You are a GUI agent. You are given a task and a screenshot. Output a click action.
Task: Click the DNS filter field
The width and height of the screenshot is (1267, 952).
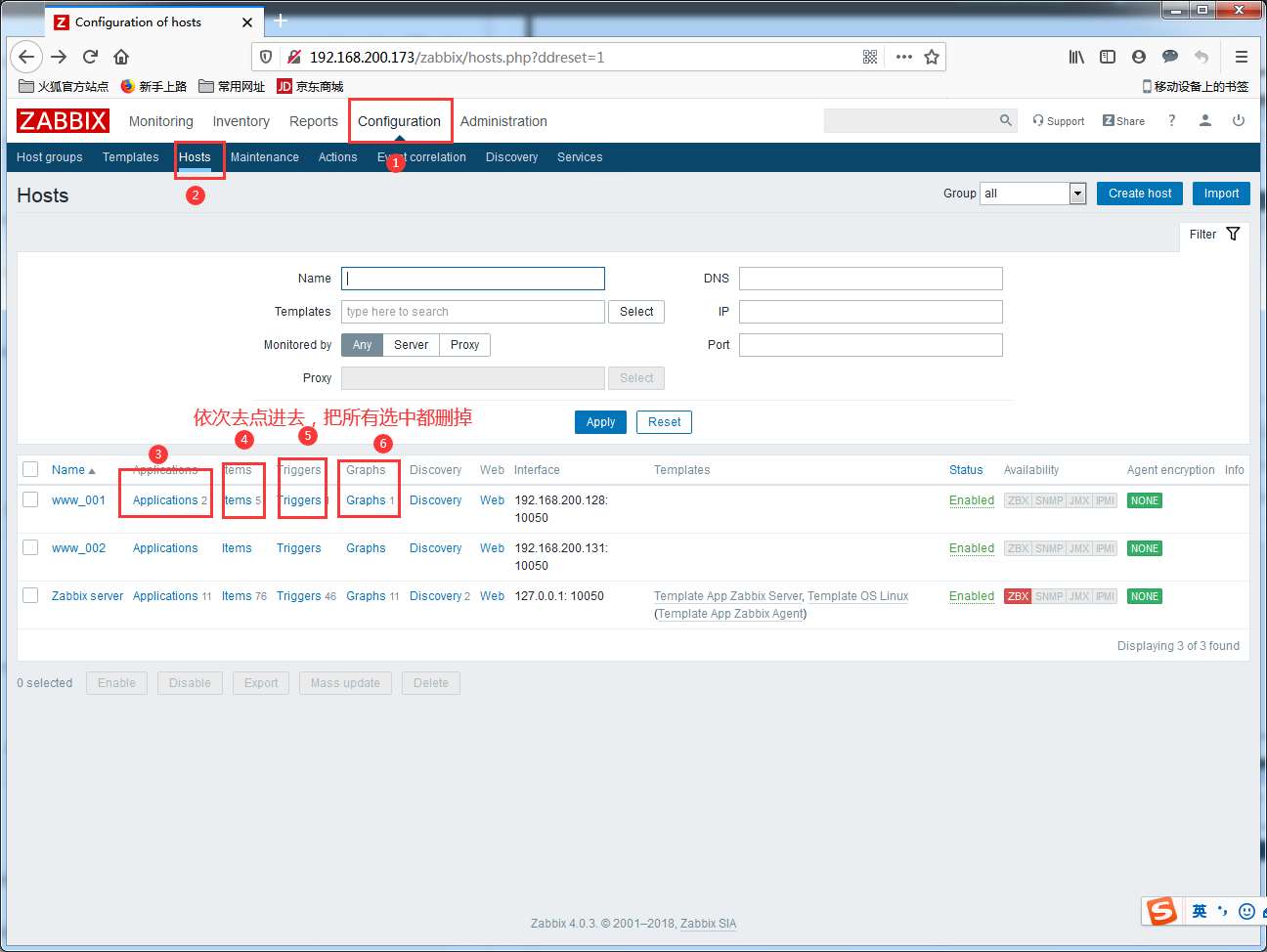tap(871, 279)
